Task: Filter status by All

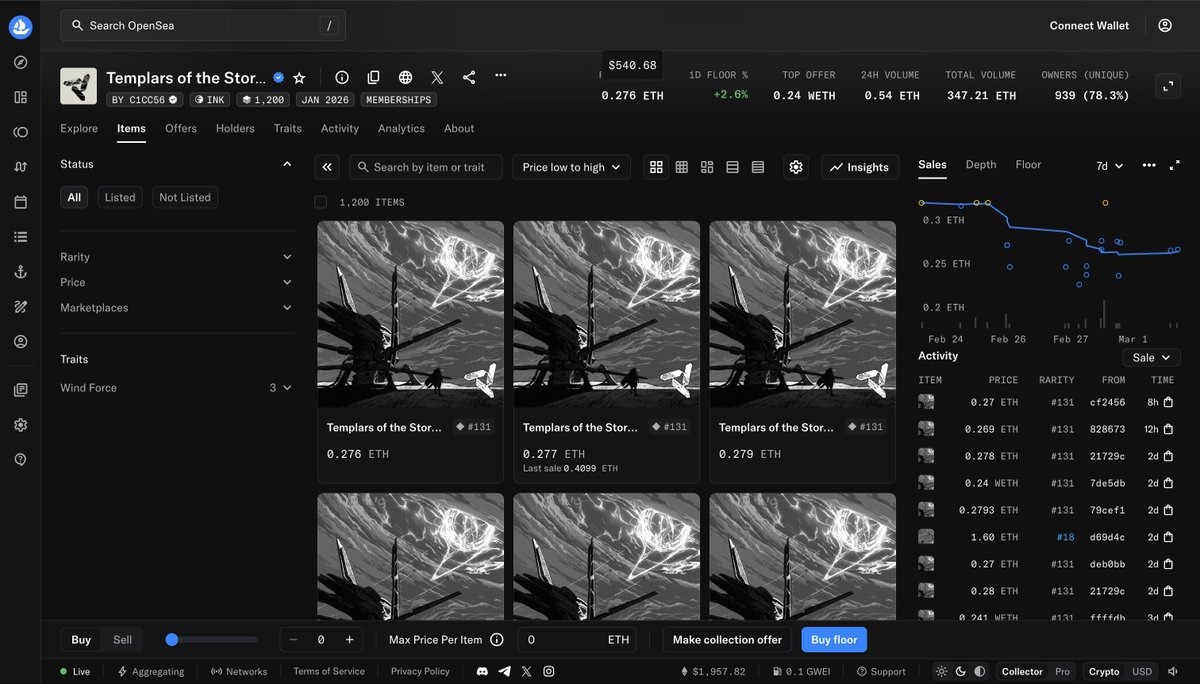Action: pos(74,198)
